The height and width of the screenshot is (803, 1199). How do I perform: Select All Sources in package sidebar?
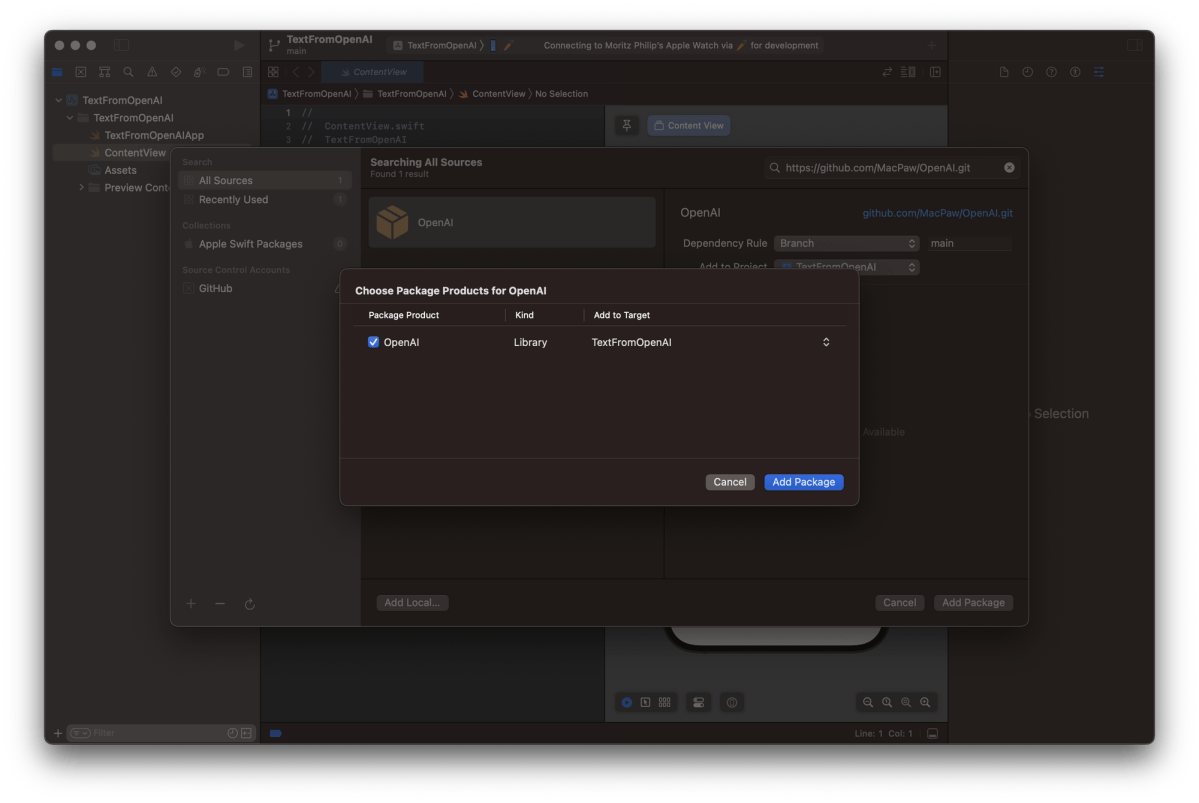[x=265, y=180]
